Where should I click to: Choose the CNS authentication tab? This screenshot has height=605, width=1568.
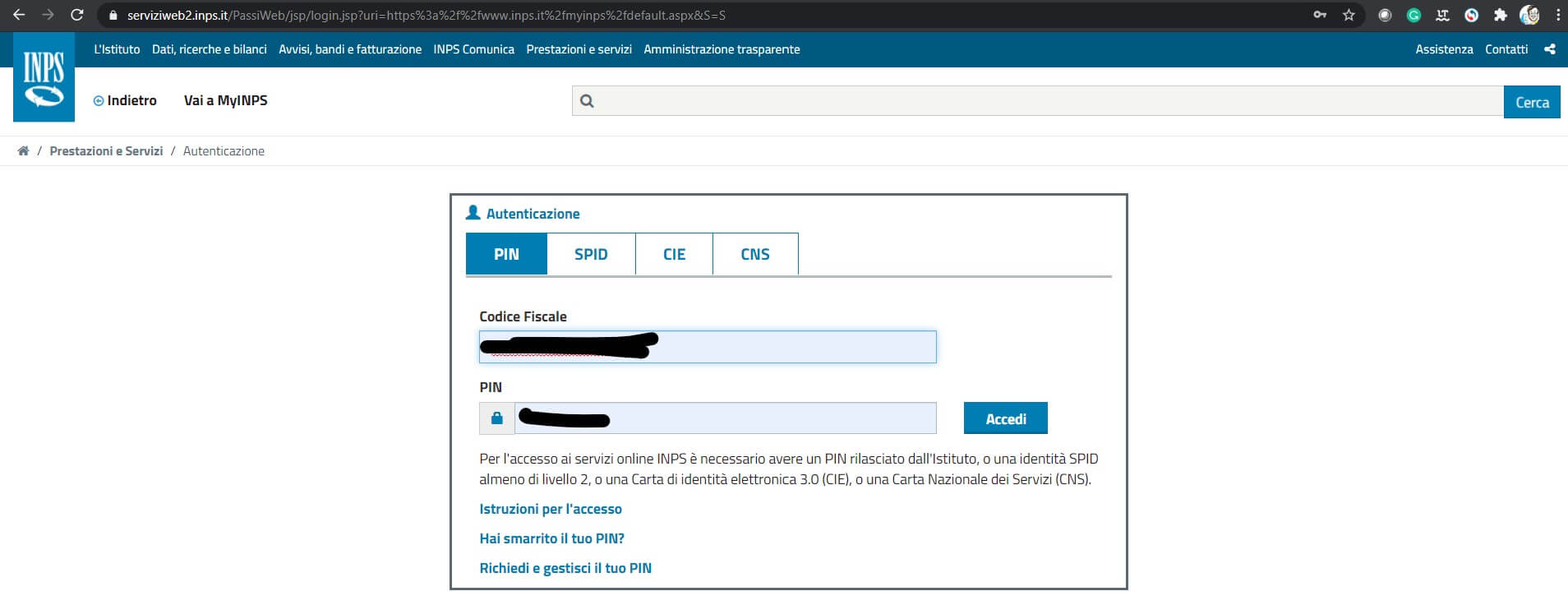point(754,254)
